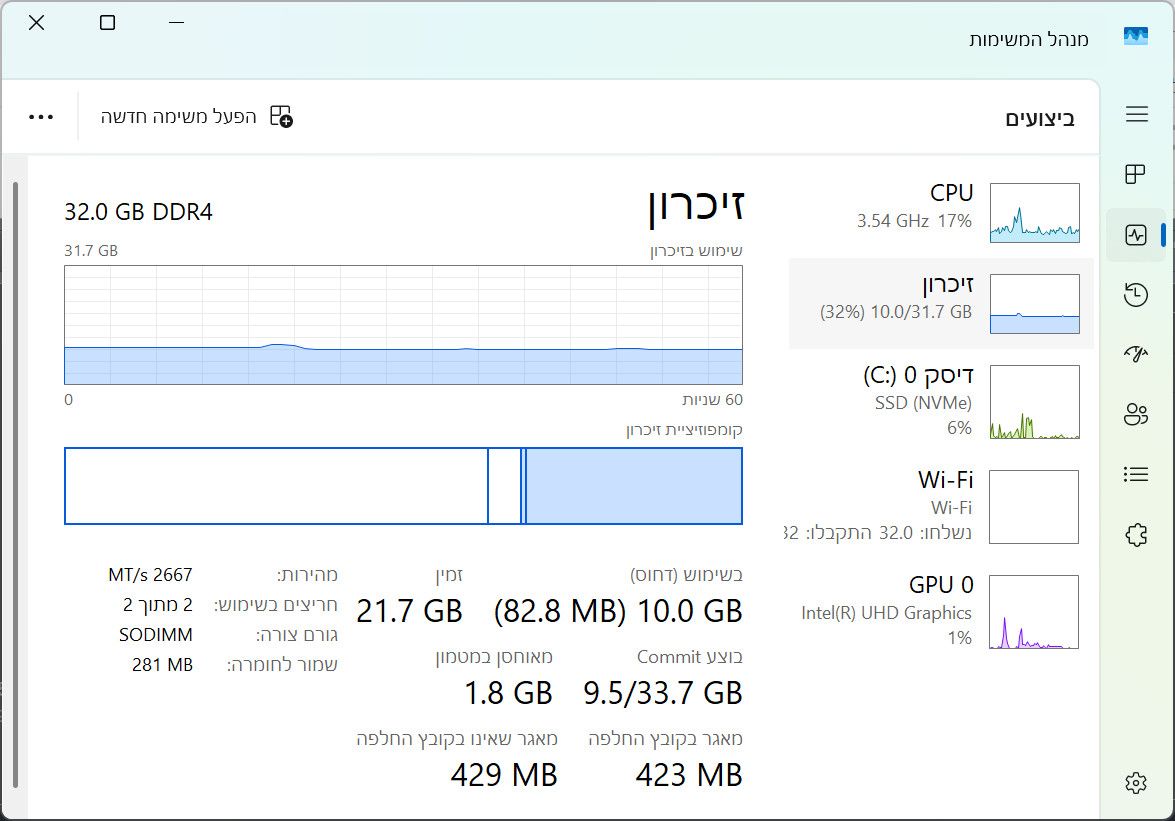Click the memory composition bar

coord(403,485)
